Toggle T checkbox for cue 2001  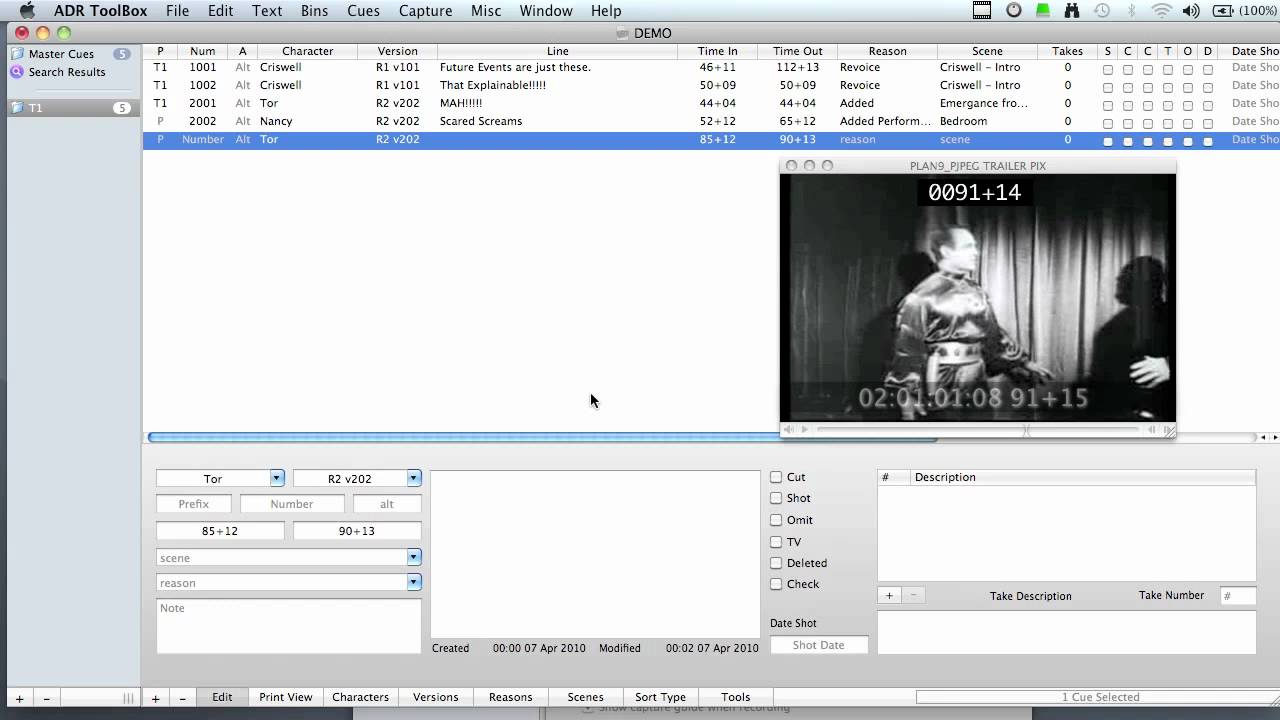click(1168, 105)
